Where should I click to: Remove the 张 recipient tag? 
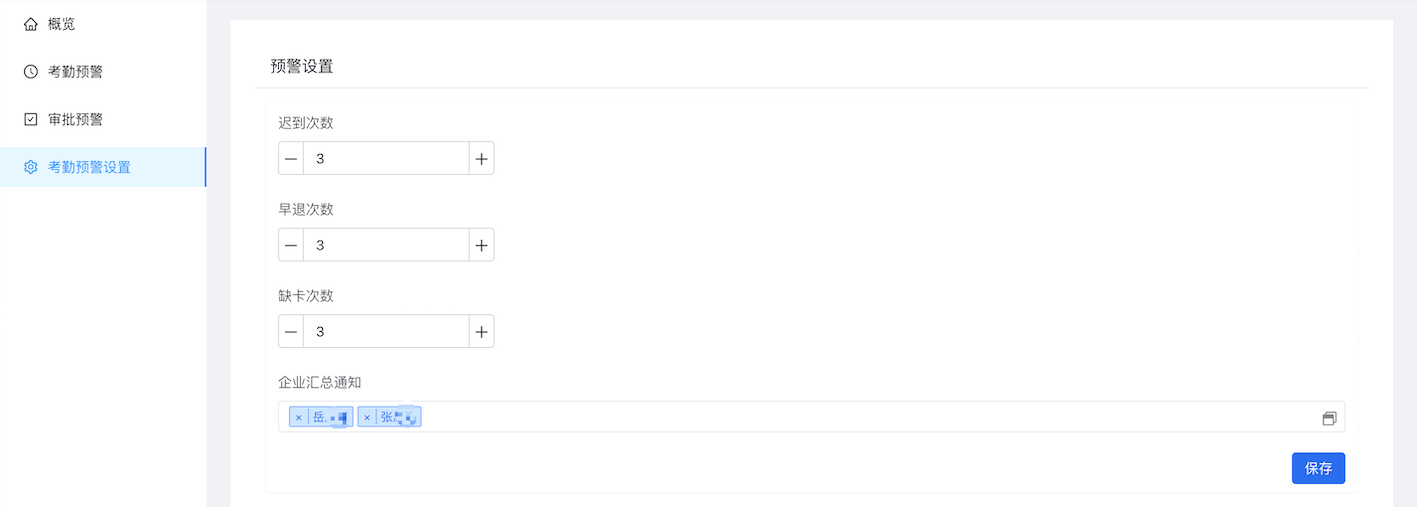click(x=367, y=417)
